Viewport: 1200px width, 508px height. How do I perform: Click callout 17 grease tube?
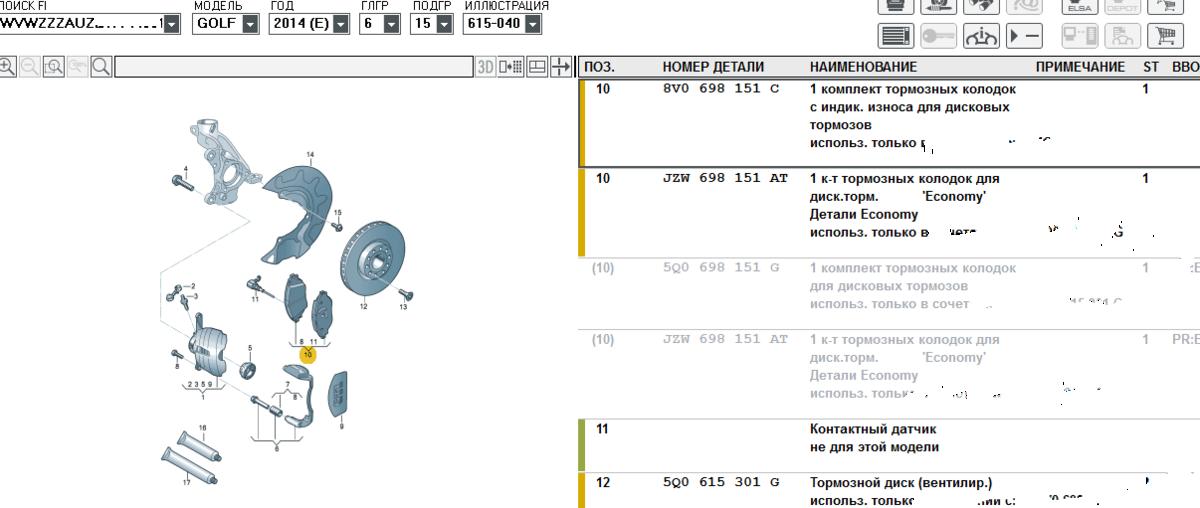click(186, 482)
